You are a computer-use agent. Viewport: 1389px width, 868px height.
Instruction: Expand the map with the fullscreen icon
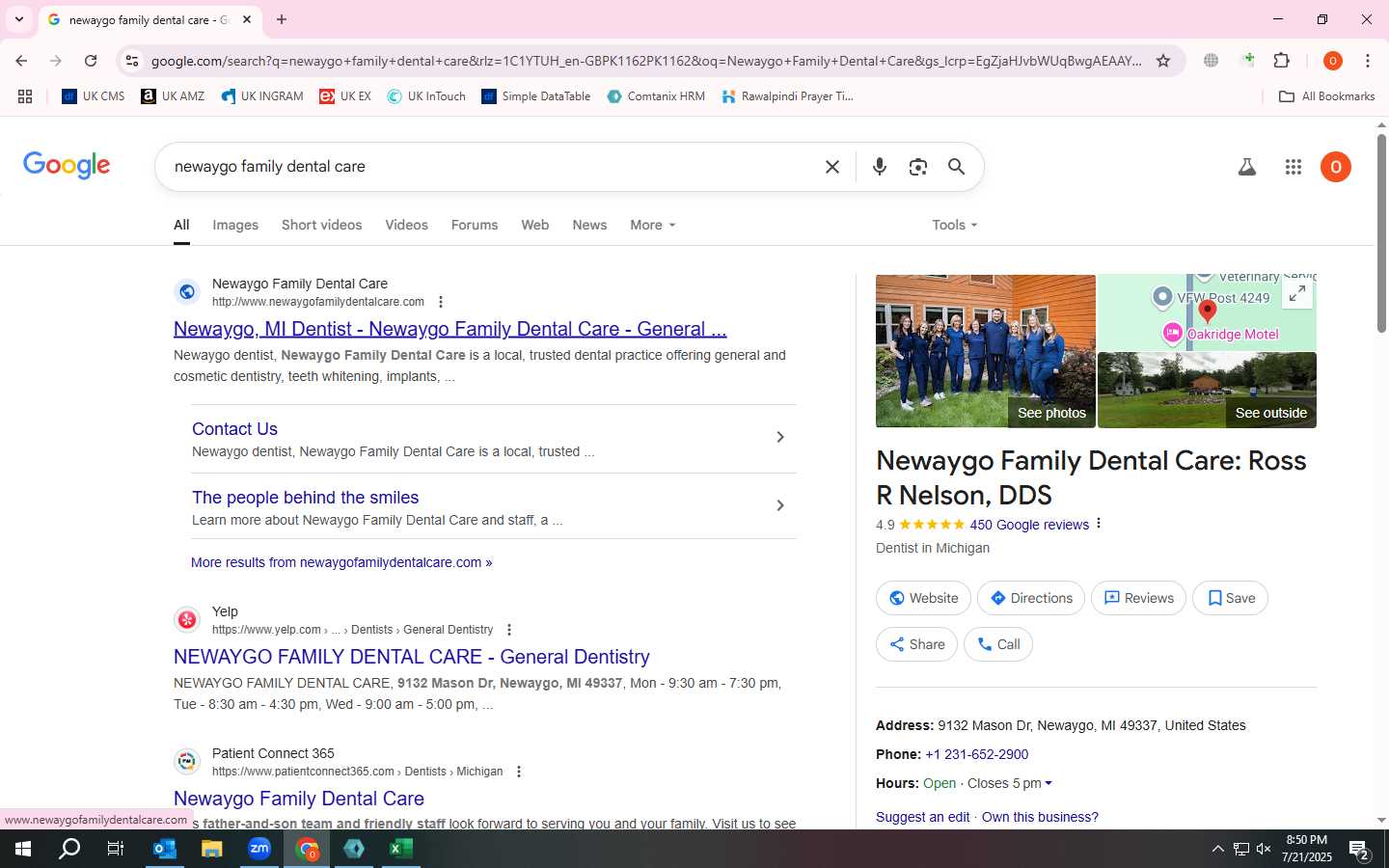click(x=1297, y=293)
